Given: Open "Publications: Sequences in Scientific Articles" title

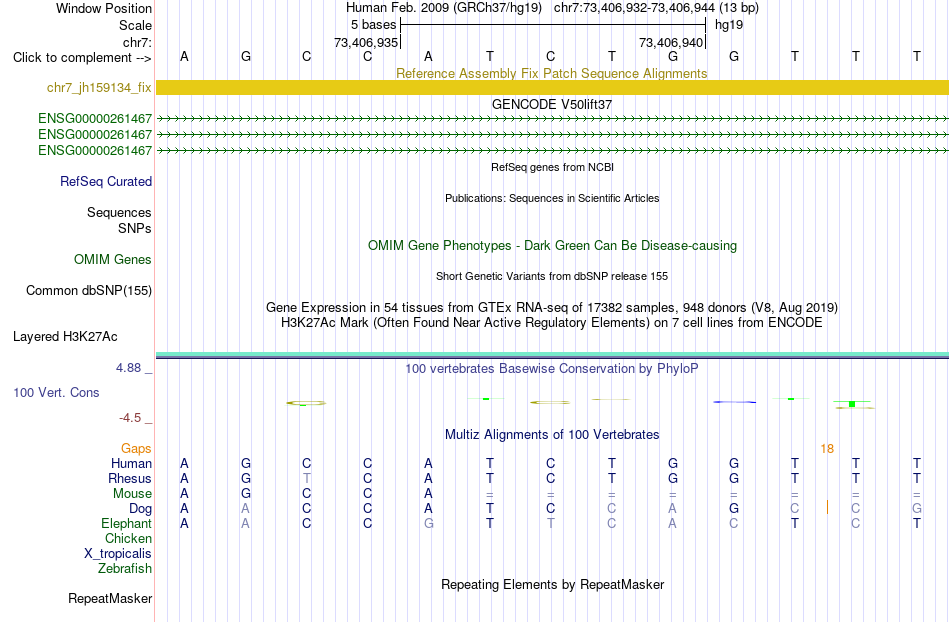Looking at the screenshot, I should (552, 198).
